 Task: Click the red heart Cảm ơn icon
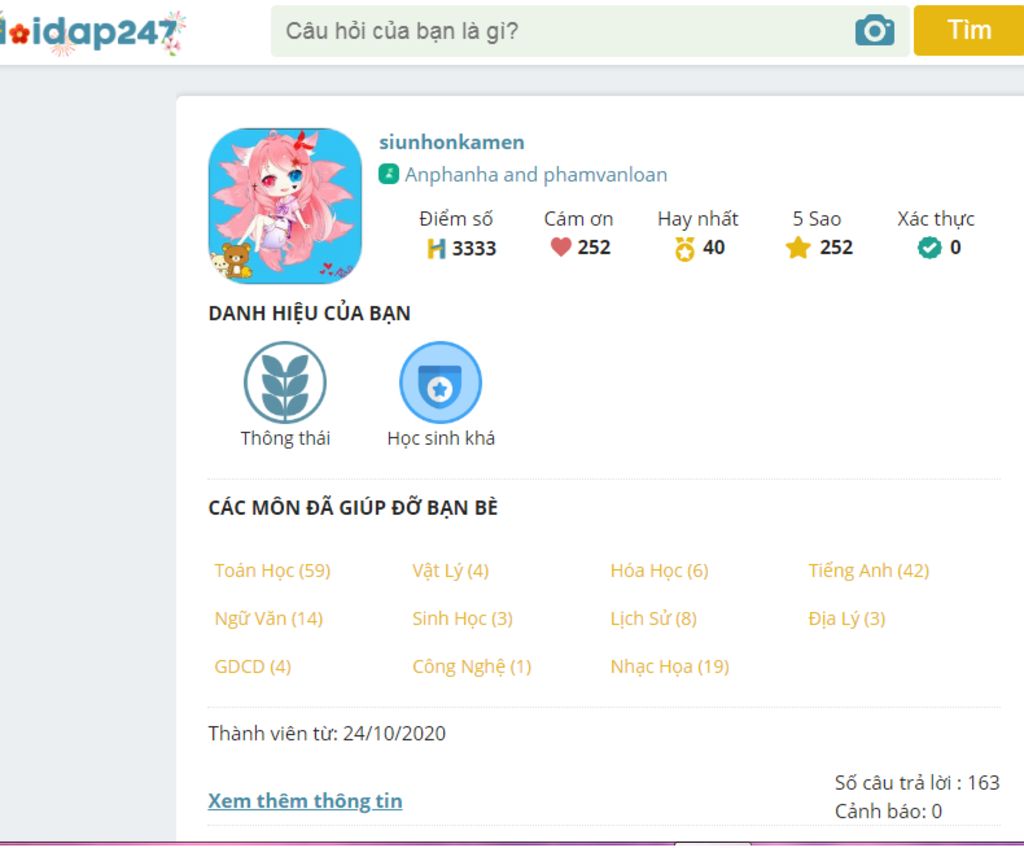(561, 247)
